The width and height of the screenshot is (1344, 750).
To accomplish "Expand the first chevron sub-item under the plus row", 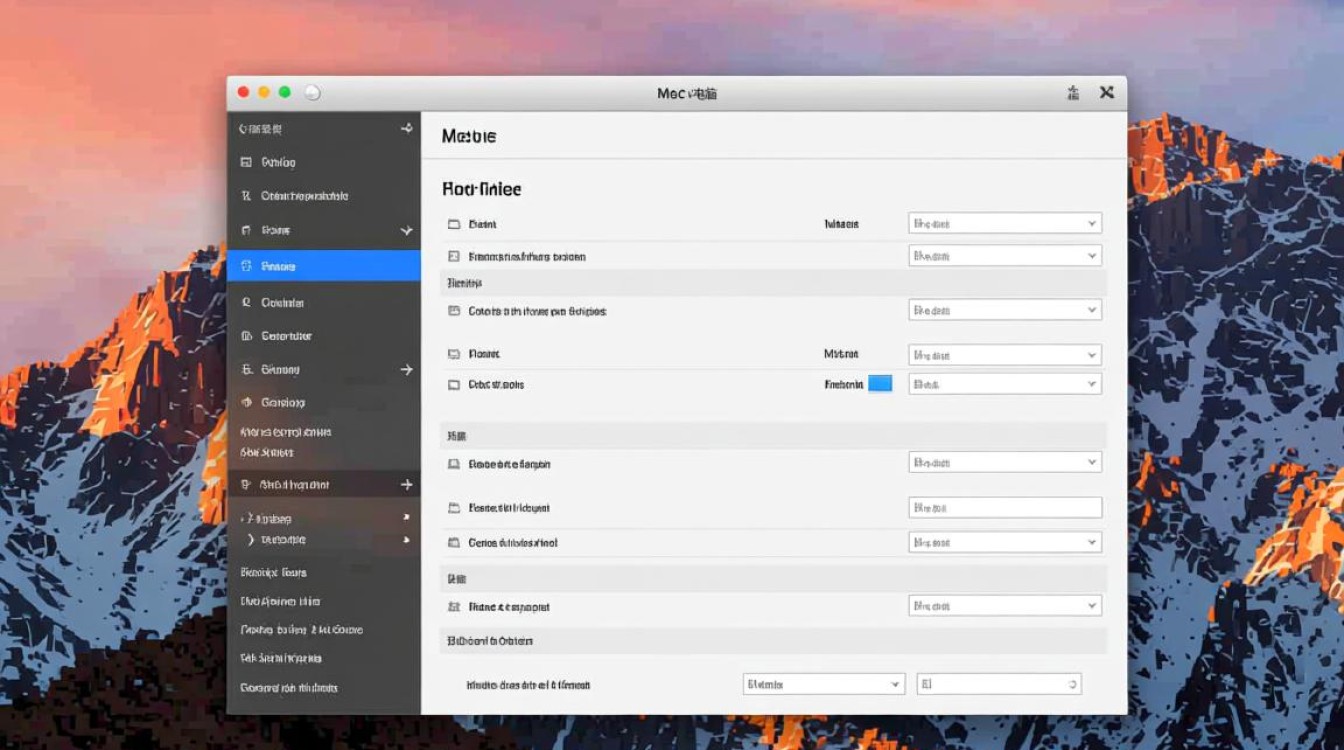I will point(248,519).
